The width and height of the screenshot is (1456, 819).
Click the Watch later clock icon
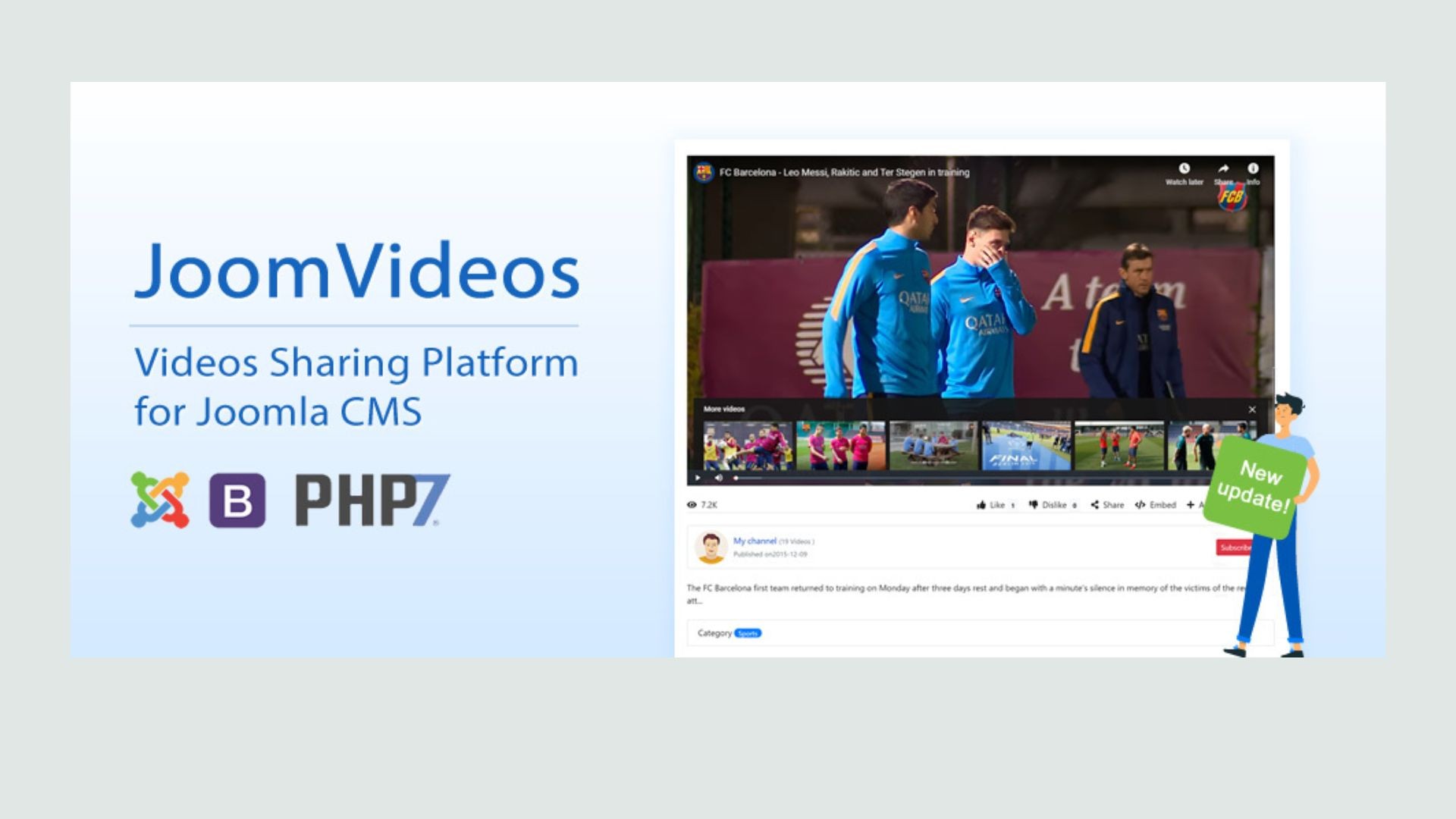[1184, 168]
